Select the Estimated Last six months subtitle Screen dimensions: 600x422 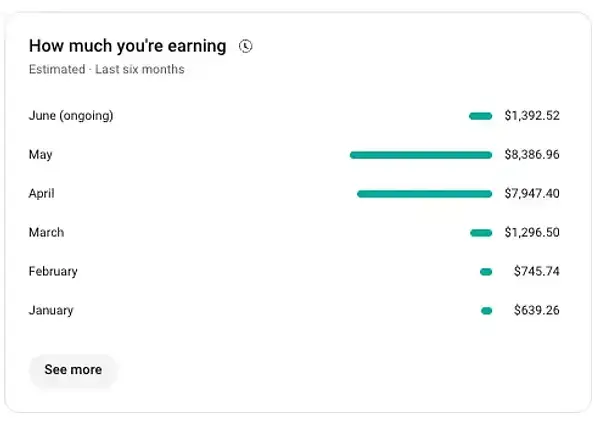coord(107,69)
